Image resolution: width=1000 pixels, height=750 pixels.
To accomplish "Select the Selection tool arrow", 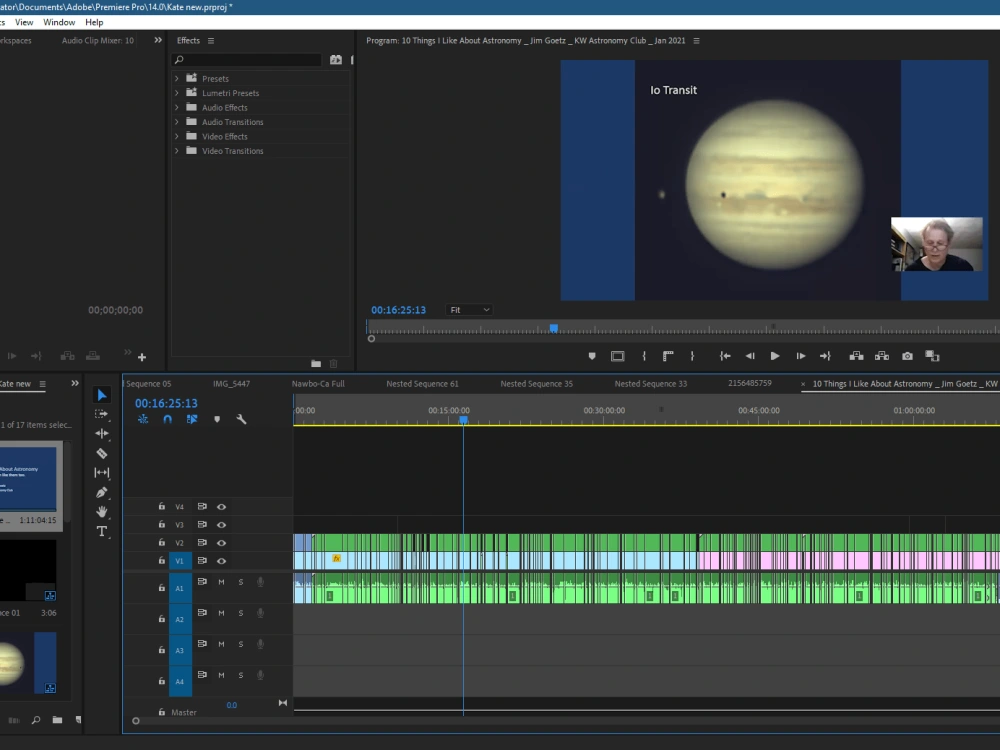I will click(101, 395).
